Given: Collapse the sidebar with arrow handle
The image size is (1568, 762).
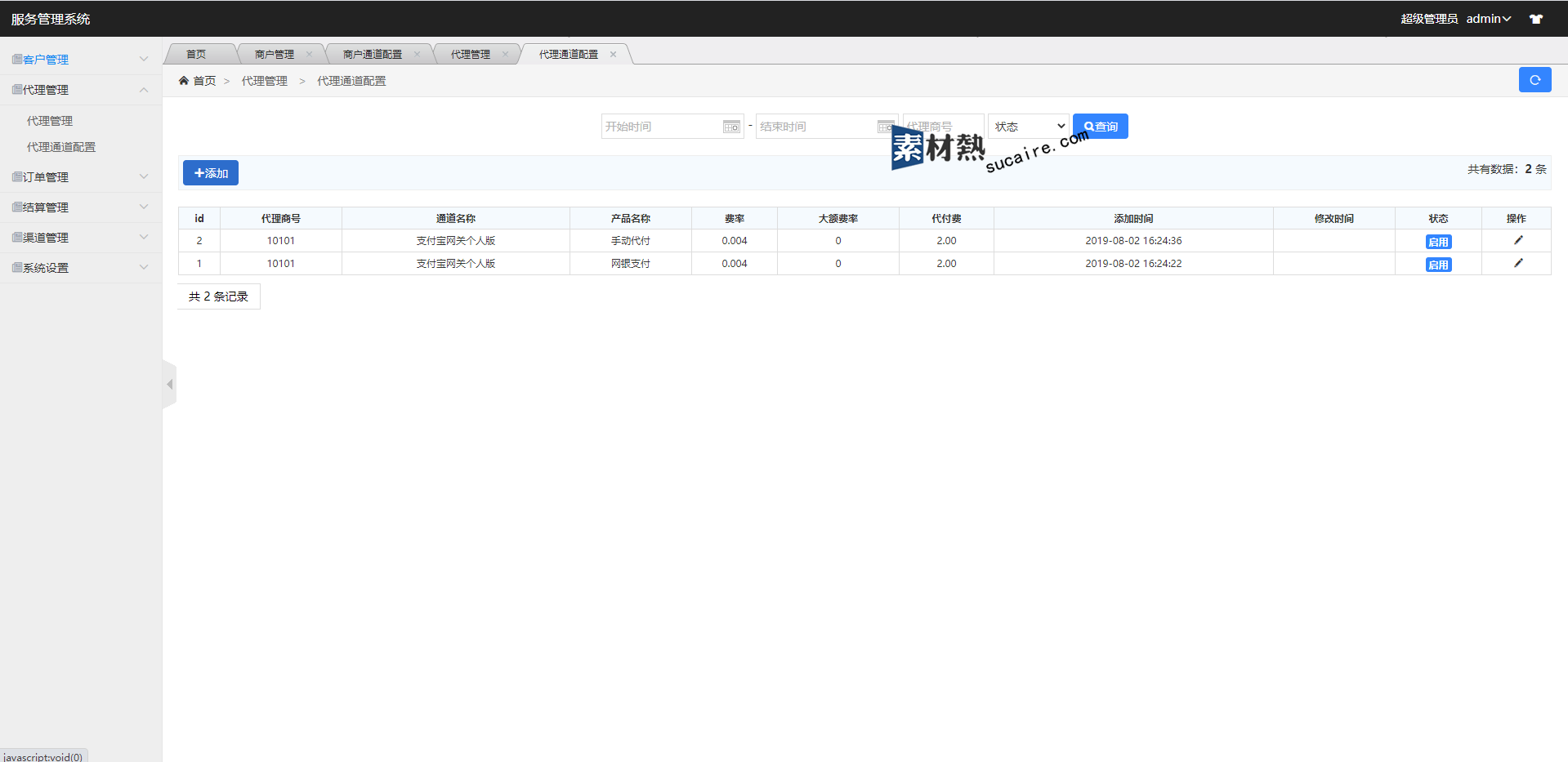Looking at the screenshot, I should pos(169,384).
